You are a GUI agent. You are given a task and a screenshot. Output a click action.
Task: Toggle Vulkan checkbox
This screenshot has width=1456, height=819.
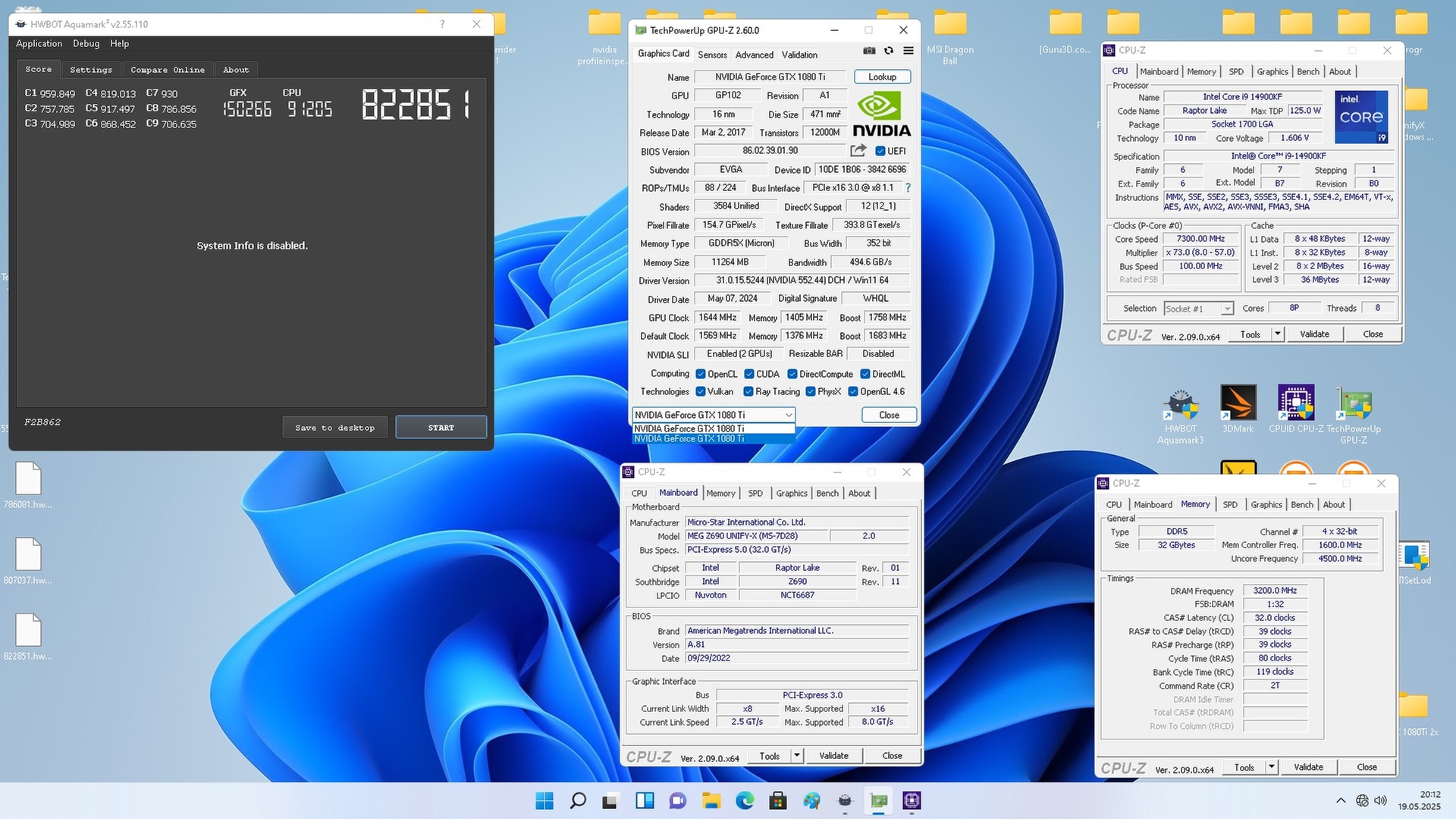[701, 391]
